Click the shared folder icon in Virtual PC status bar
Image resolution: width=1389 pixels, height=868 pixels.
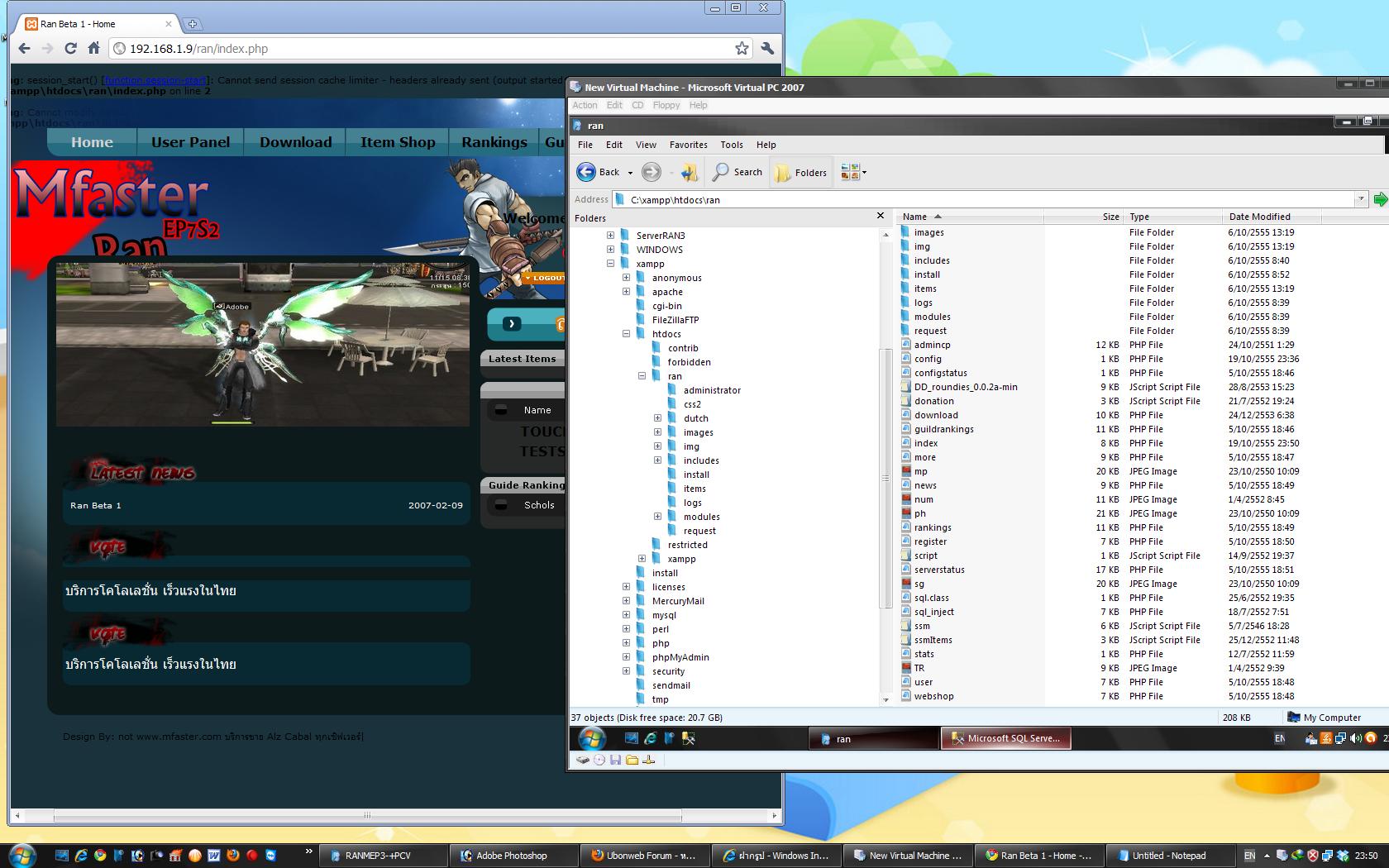pyautogui.click(x=632, y=760)
